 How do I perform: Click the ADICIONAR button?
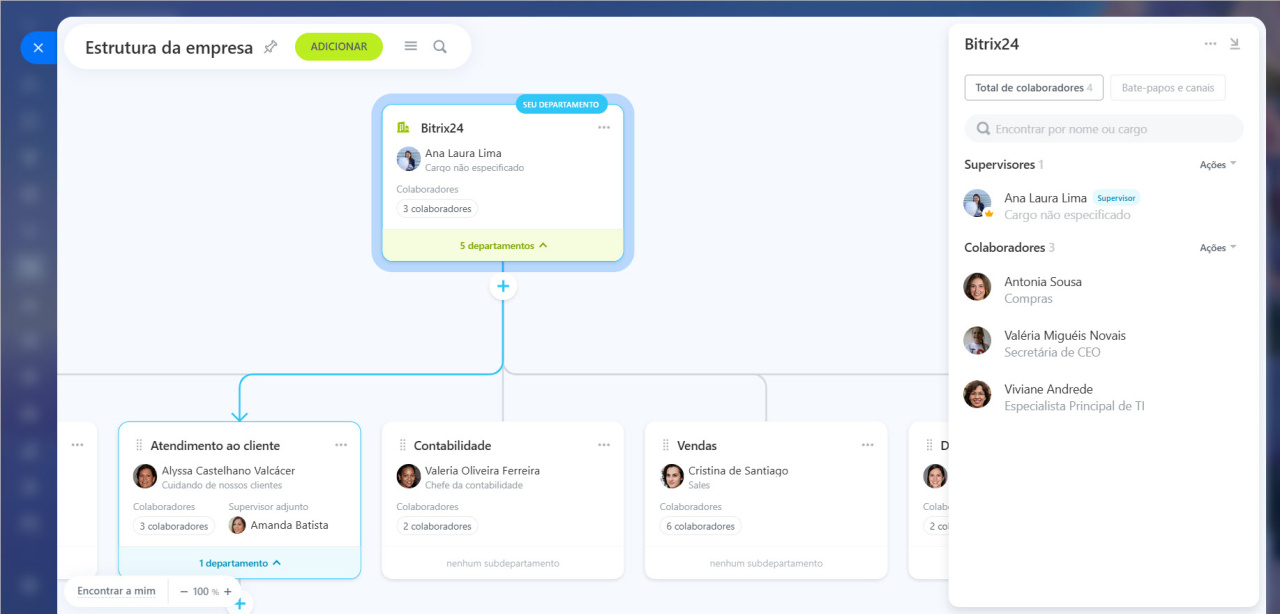(339, 47)
